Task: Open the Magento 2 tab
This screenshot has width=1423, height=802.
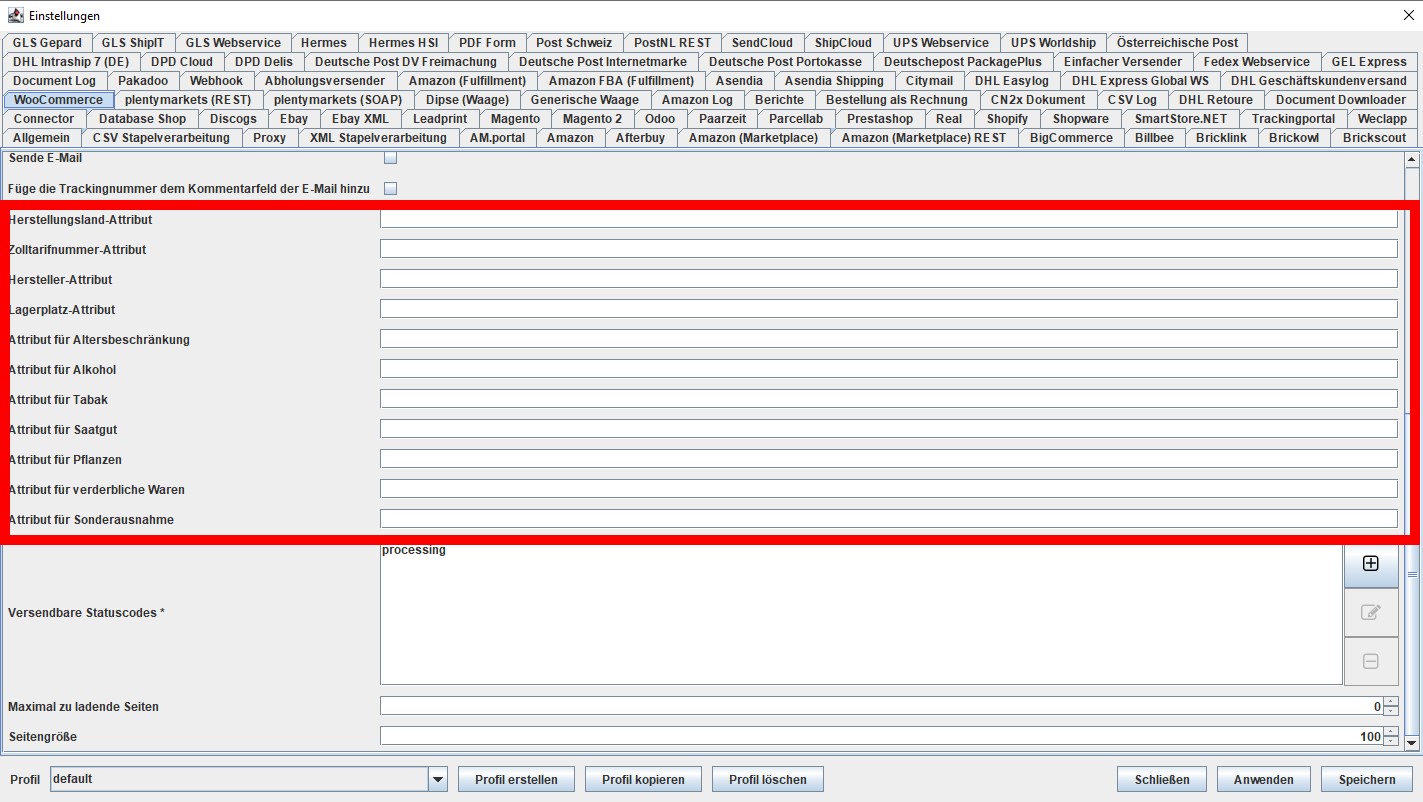Action: tap(592, 119)
